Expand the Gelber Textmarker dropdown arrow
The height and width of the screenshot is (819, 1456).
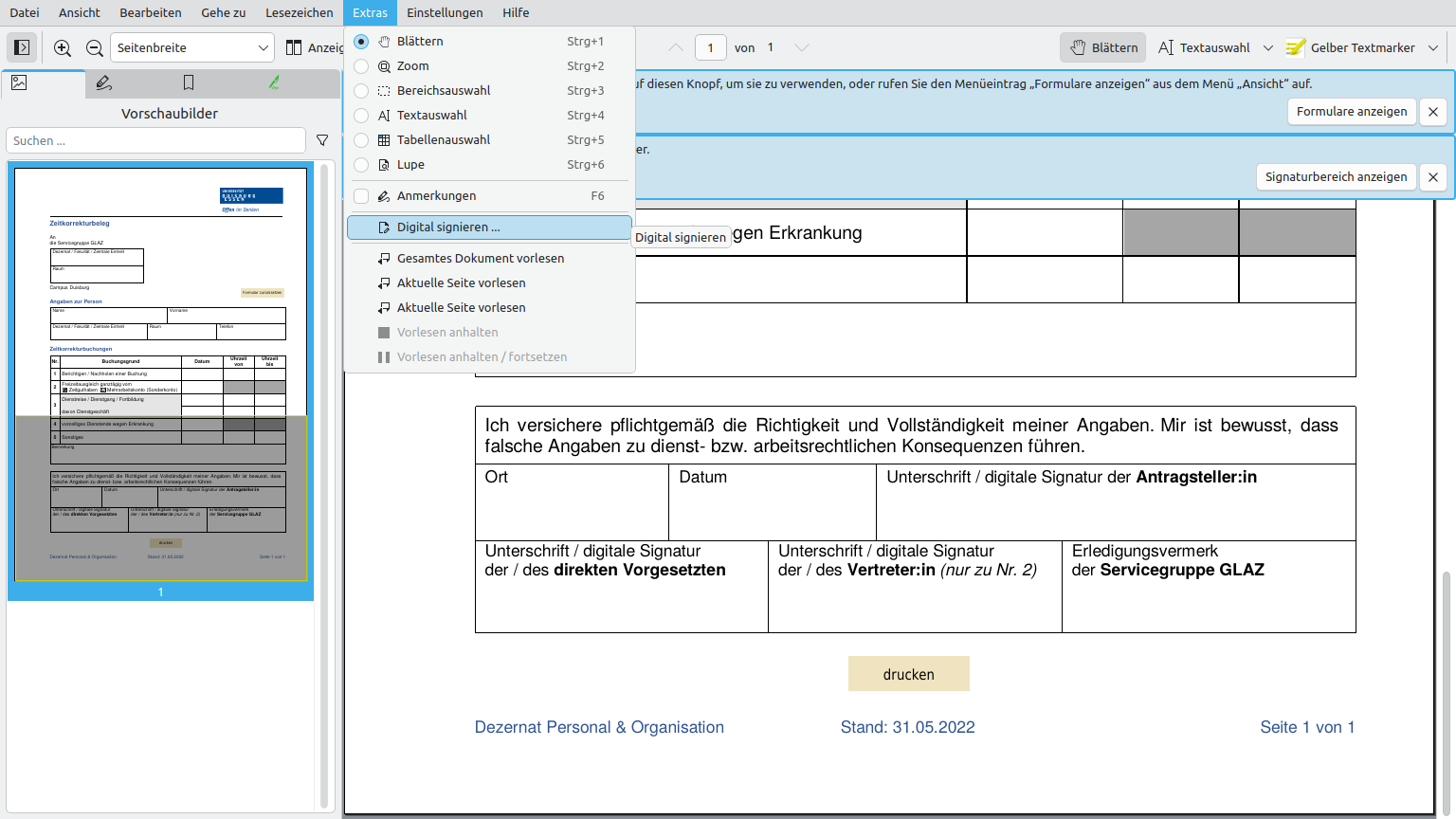pyautogui.click(x=1433, y=47)
